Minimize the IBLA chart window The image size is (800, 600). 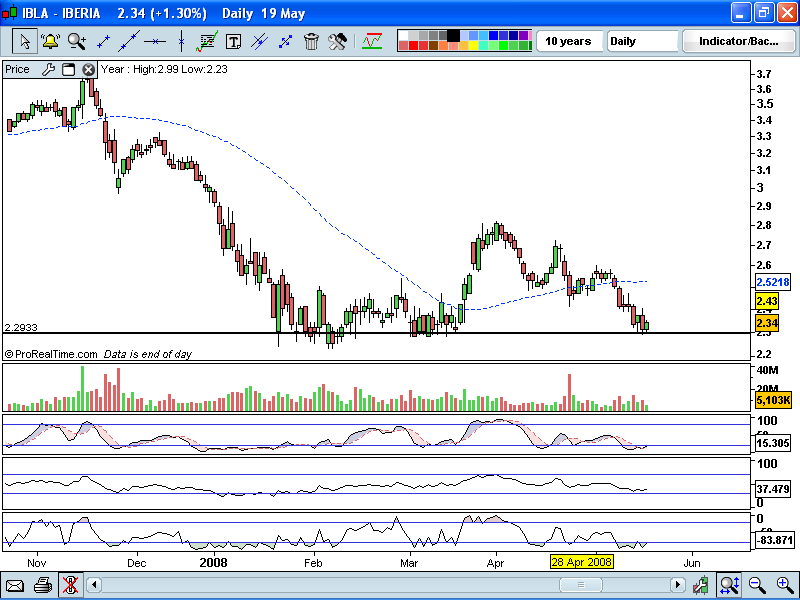(x=740, y=13)
